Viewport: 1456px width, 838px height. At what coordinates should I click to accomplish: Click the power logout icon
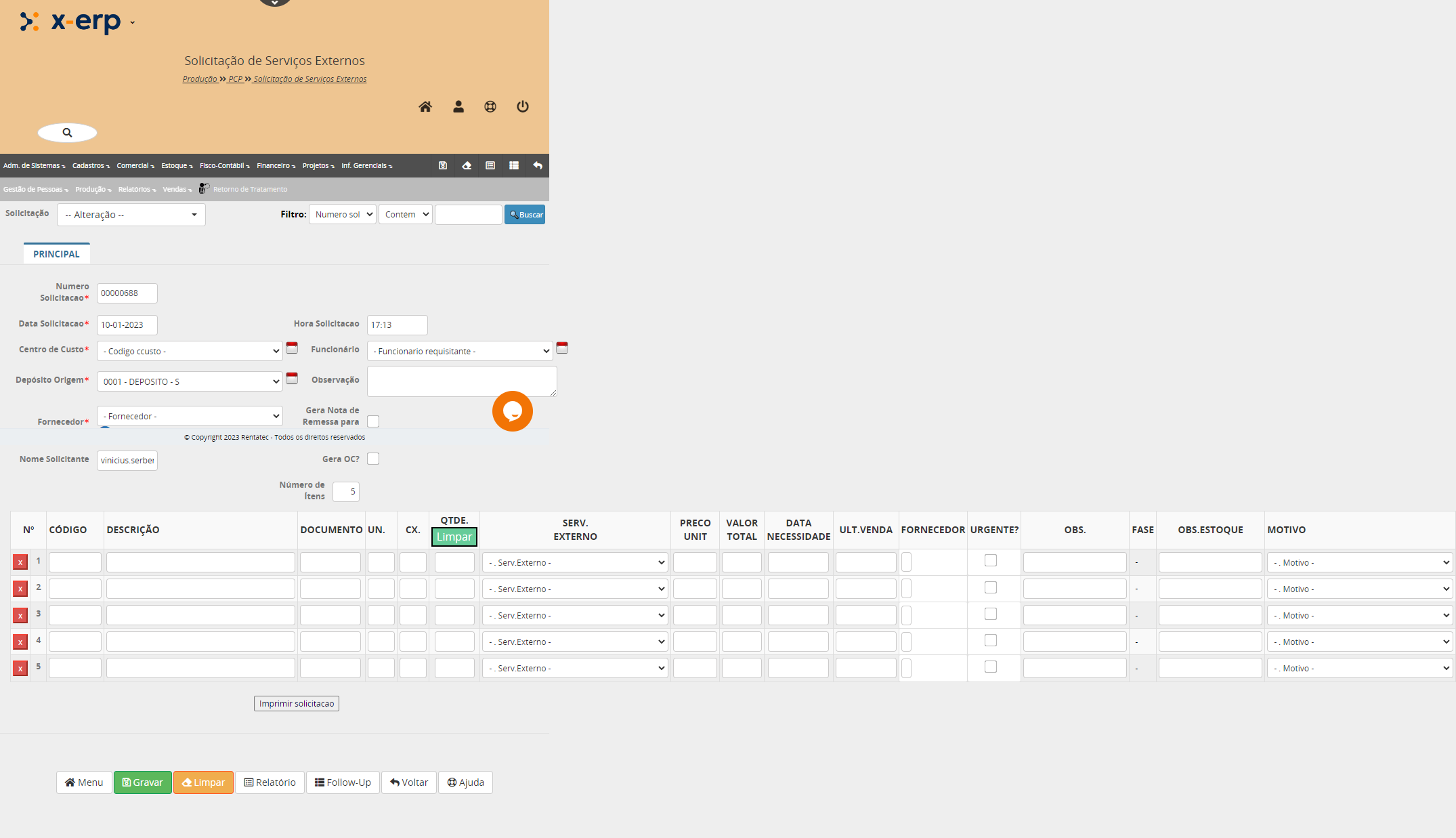(x=523, y=106)
